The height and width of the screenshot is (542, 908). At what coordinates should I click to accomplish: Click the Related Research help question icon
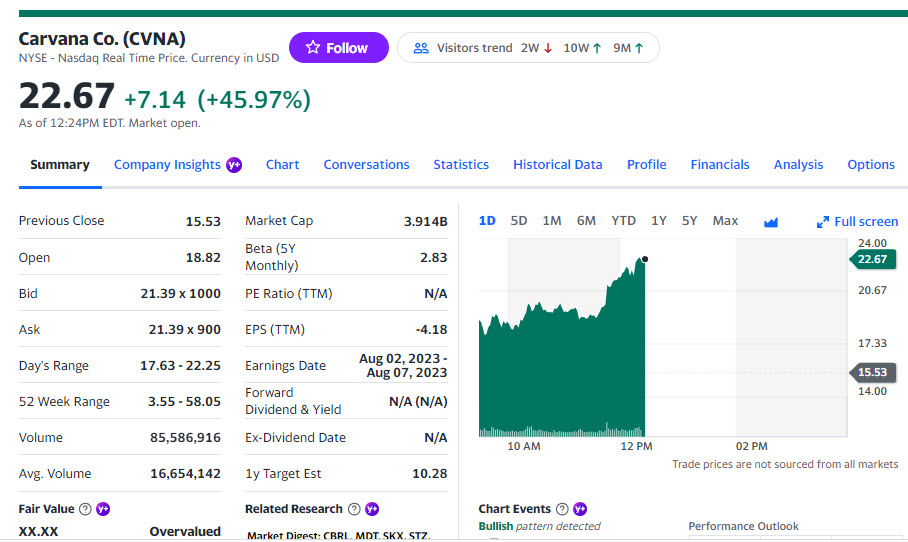tap(354, 509)
